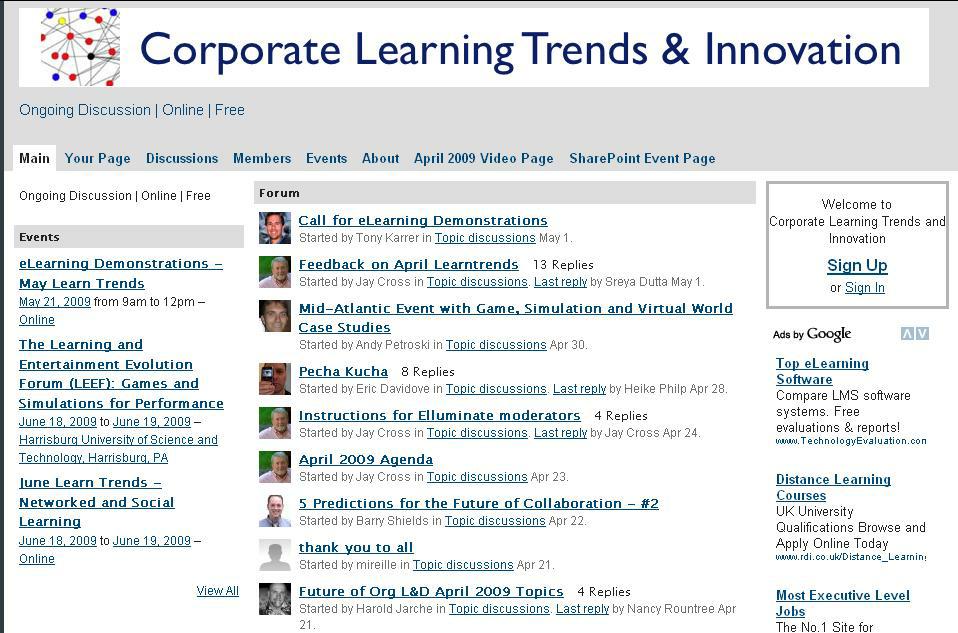Select the April 2009 Video Page tab
The image size is (958, 633).
tap(485, 158)
